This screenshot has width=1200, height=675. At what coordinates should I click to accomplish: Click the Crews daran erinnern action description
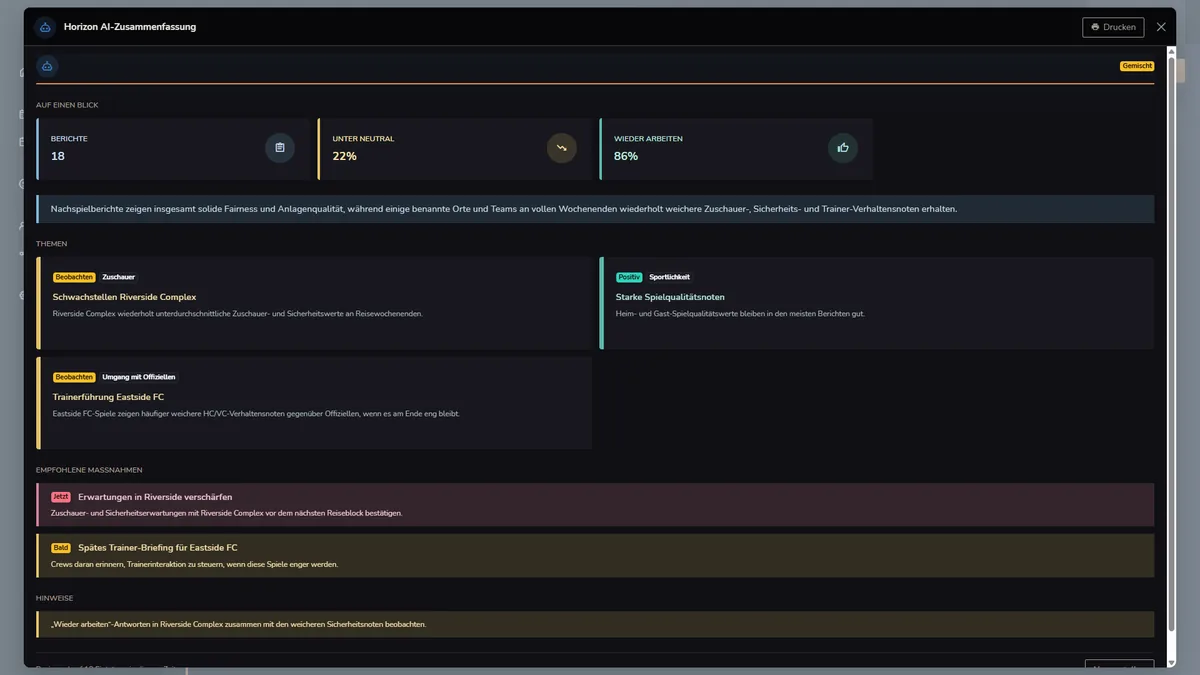(194, 564)
